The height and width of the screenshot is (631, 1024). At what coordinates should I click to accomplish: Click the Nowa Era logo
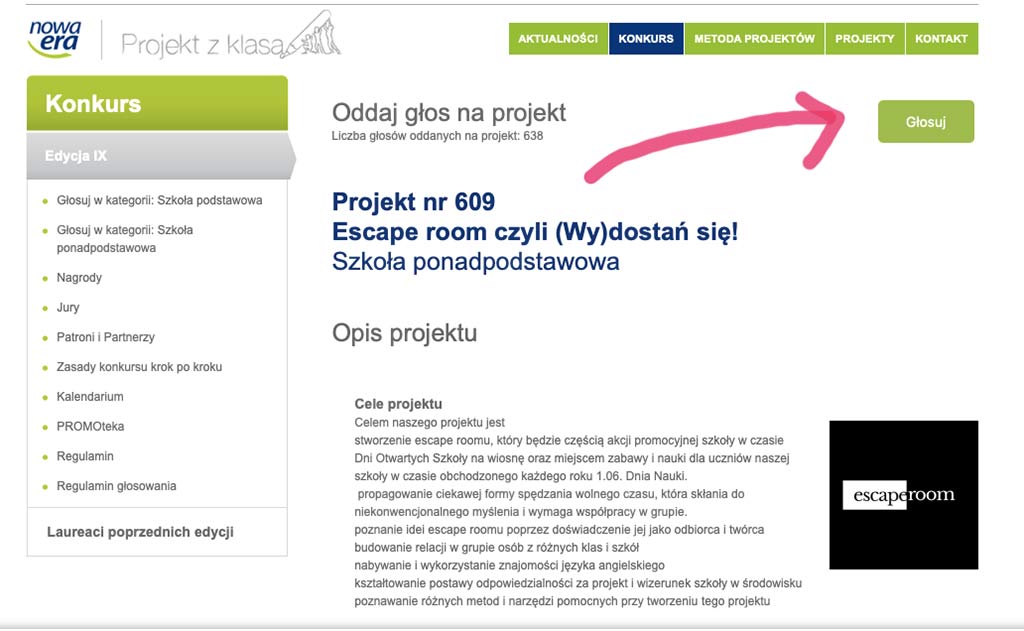pos(55,39)
